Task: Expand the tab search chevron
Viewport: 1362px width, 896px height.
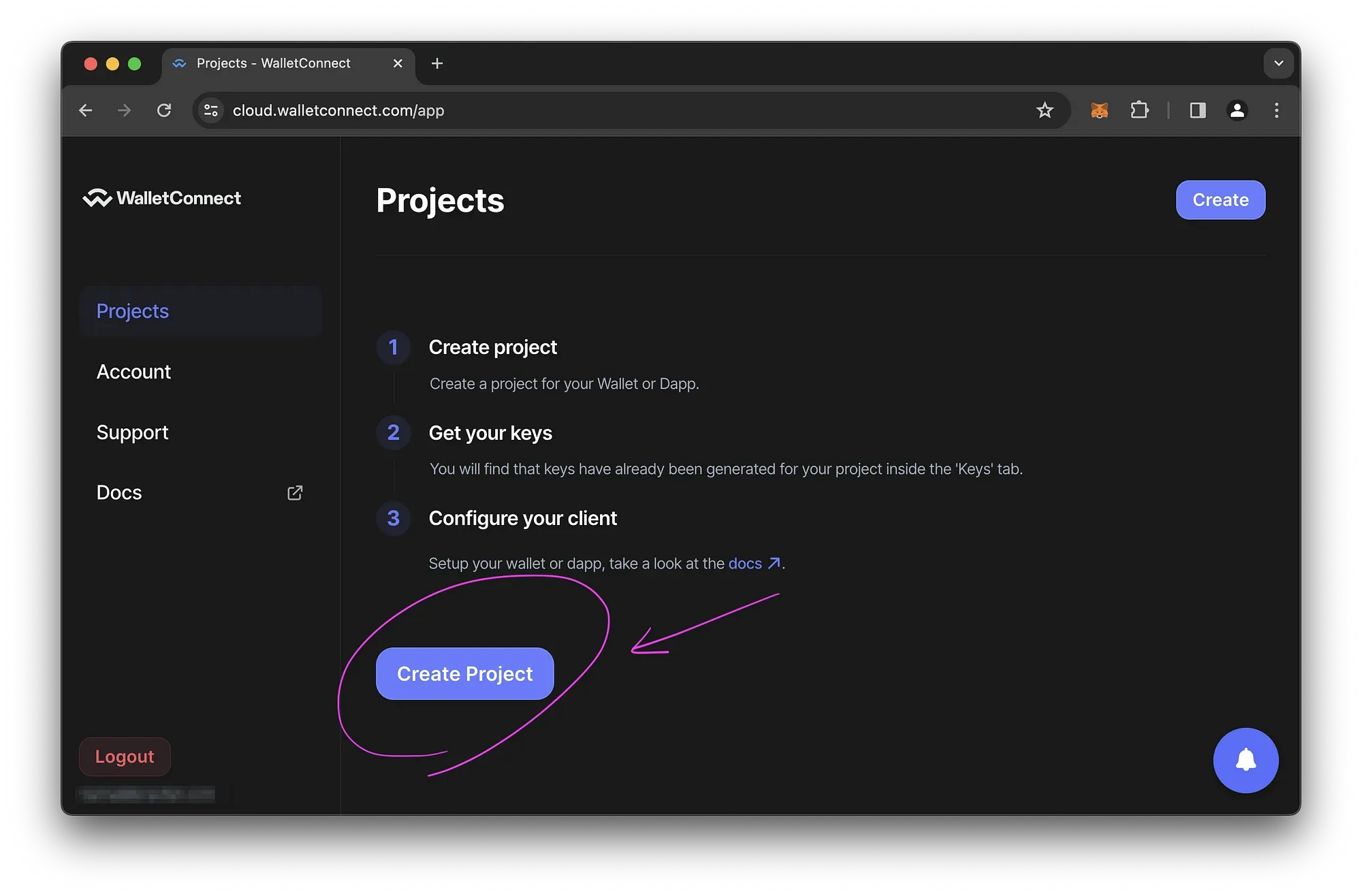Action: pos(1278,63)
